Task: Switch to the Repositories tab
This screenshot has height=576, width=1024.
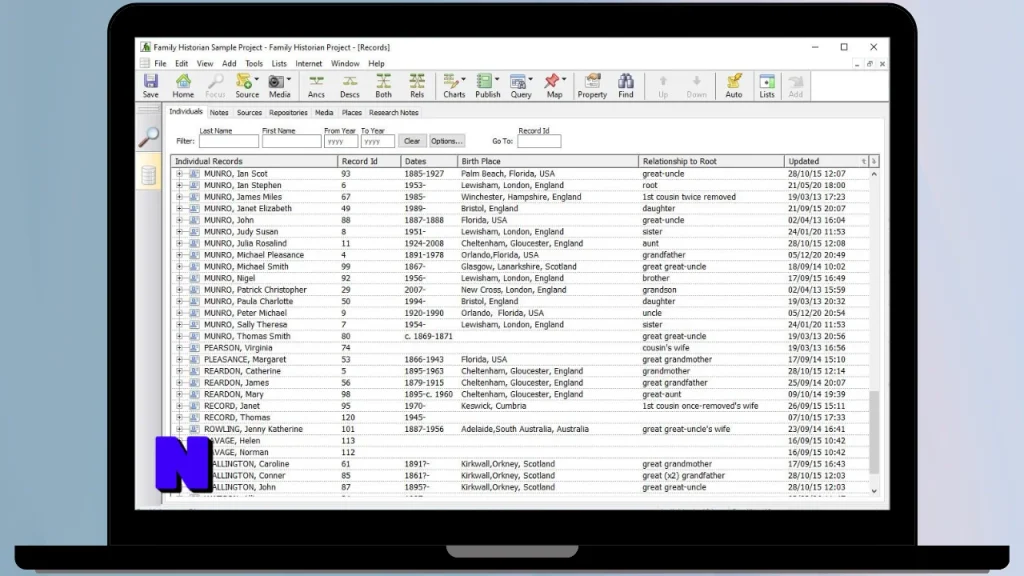Action: pos(288,112)
